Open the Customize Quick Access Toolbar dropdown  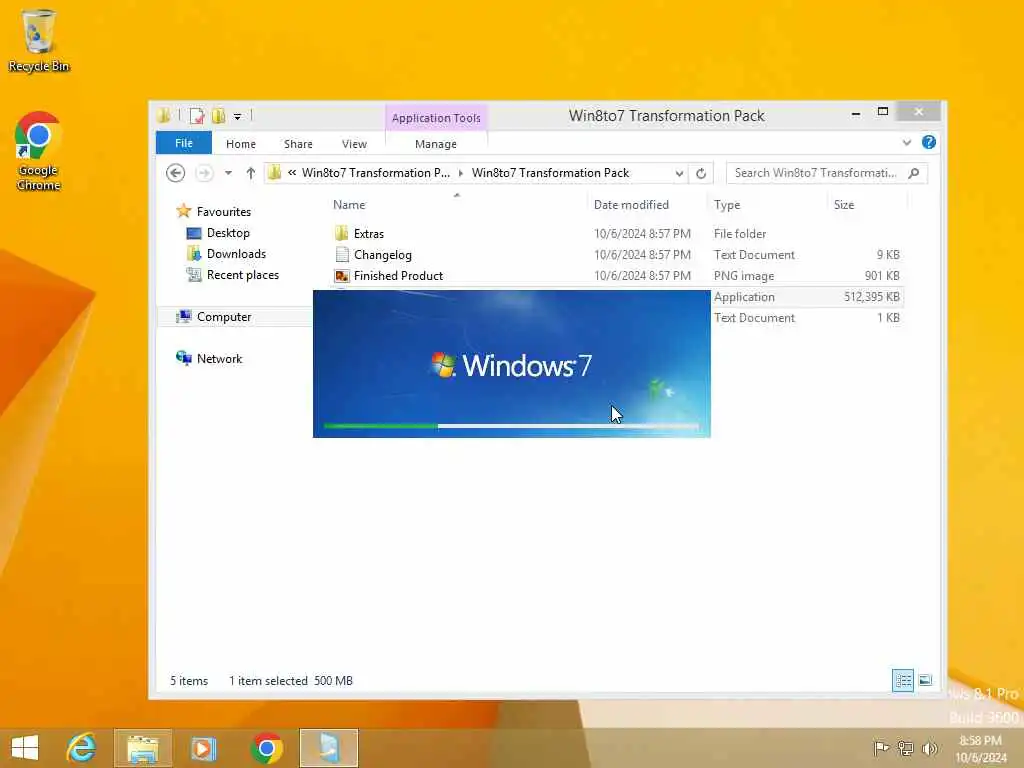238,116
